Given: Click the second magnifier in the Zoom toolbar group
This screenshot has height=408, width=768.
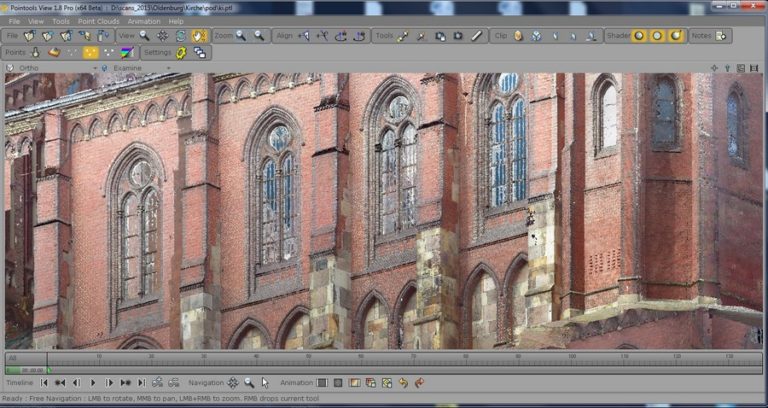Looking at the screenshot, I should pos(259,36).
